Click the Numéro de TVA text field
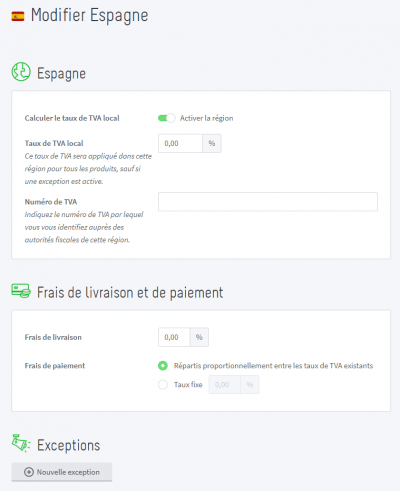The width and height of the screenshot is (400, 491). [268, 202]
